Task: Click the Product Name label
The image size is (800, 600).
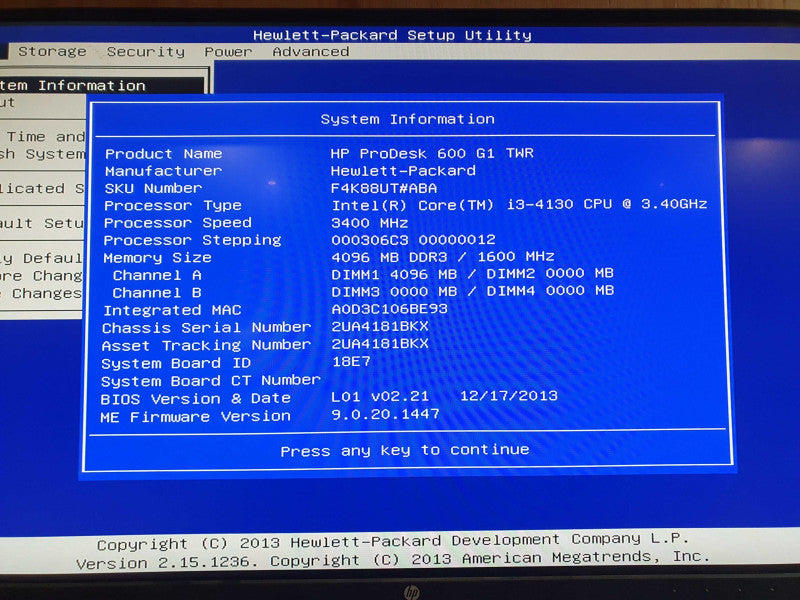Action: [x=163, y=154]
